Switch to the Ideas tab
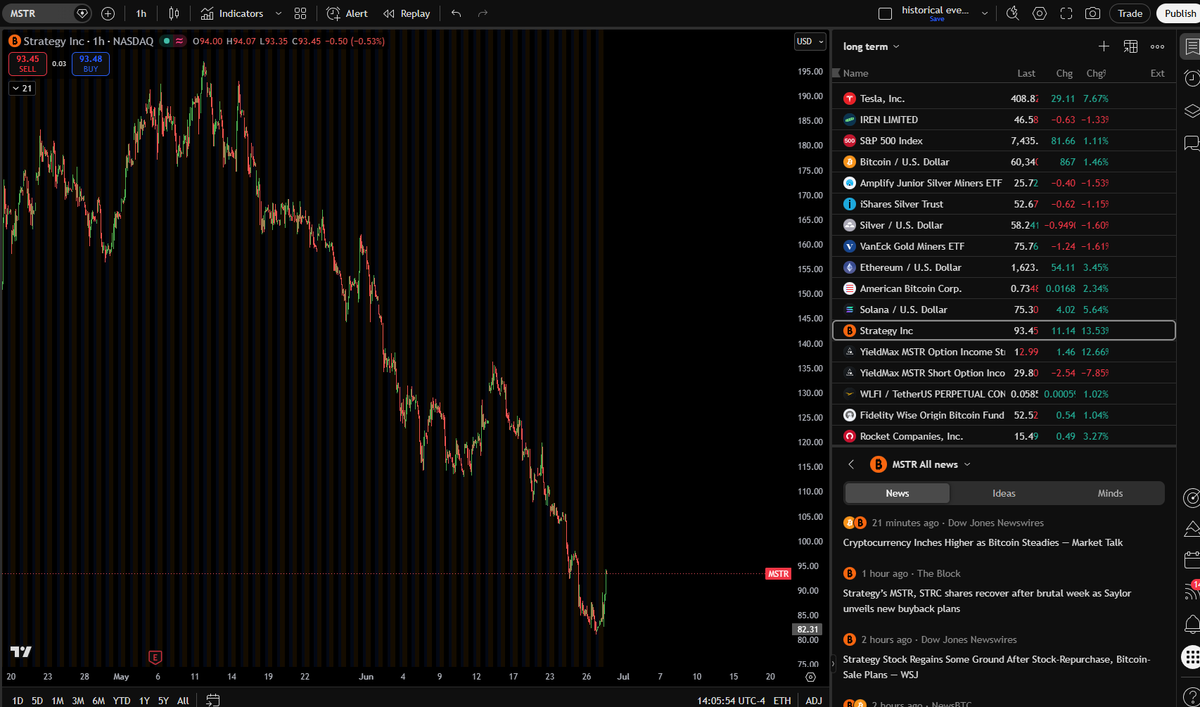 pos(1004,493)
